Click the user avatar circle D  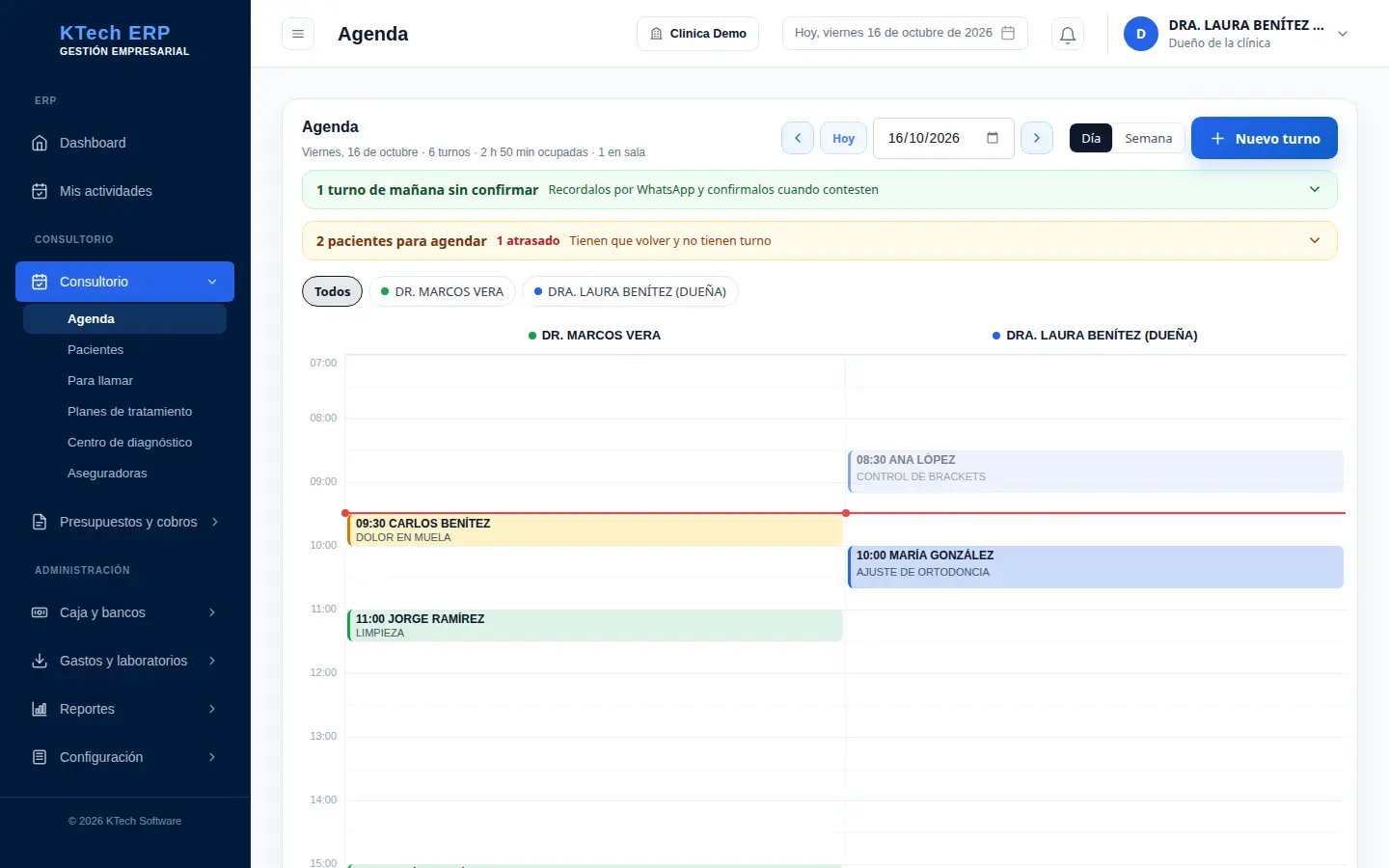point(1141,34)
